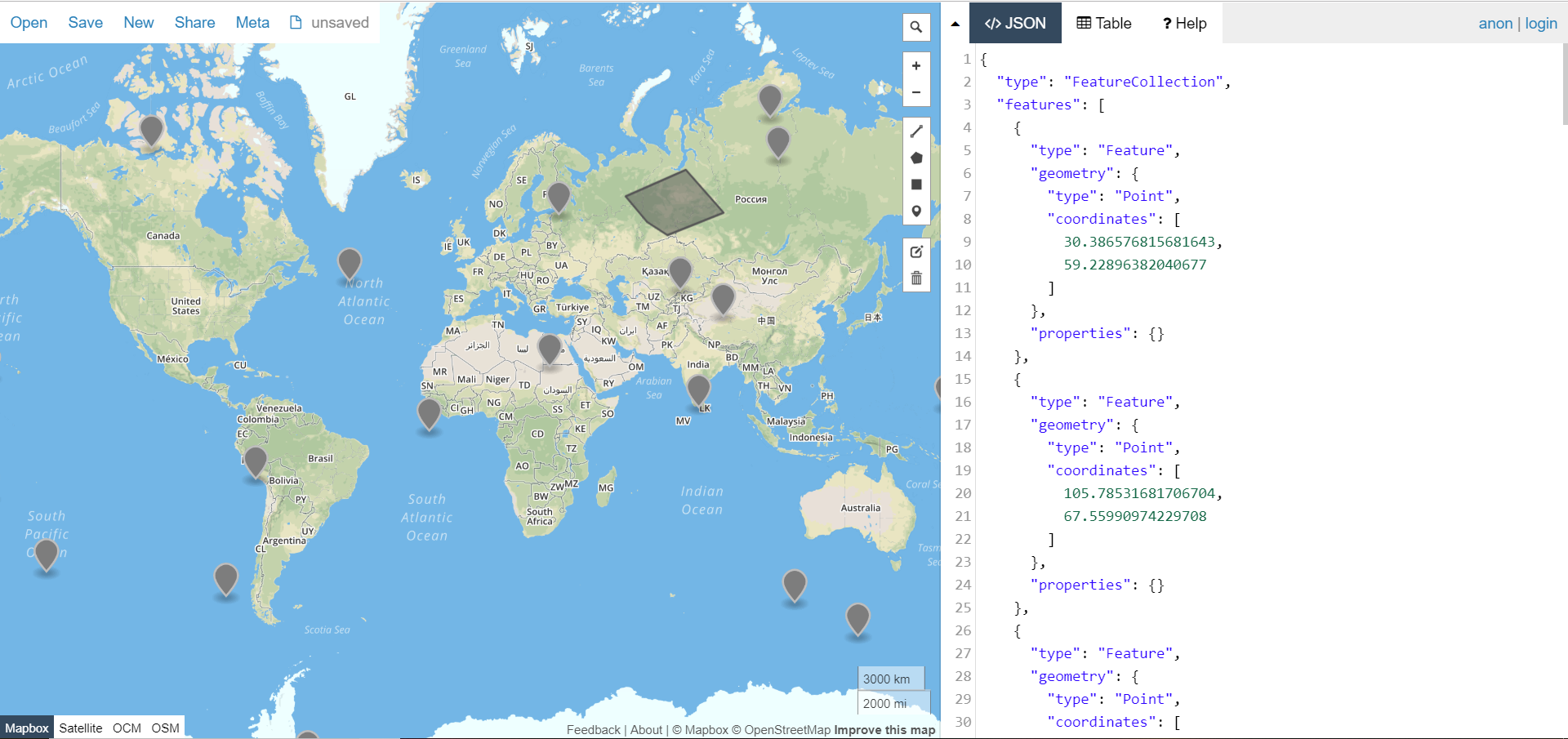1568x739 pixels.
Task: Click the marker over western China
Action: click(723, 300)
